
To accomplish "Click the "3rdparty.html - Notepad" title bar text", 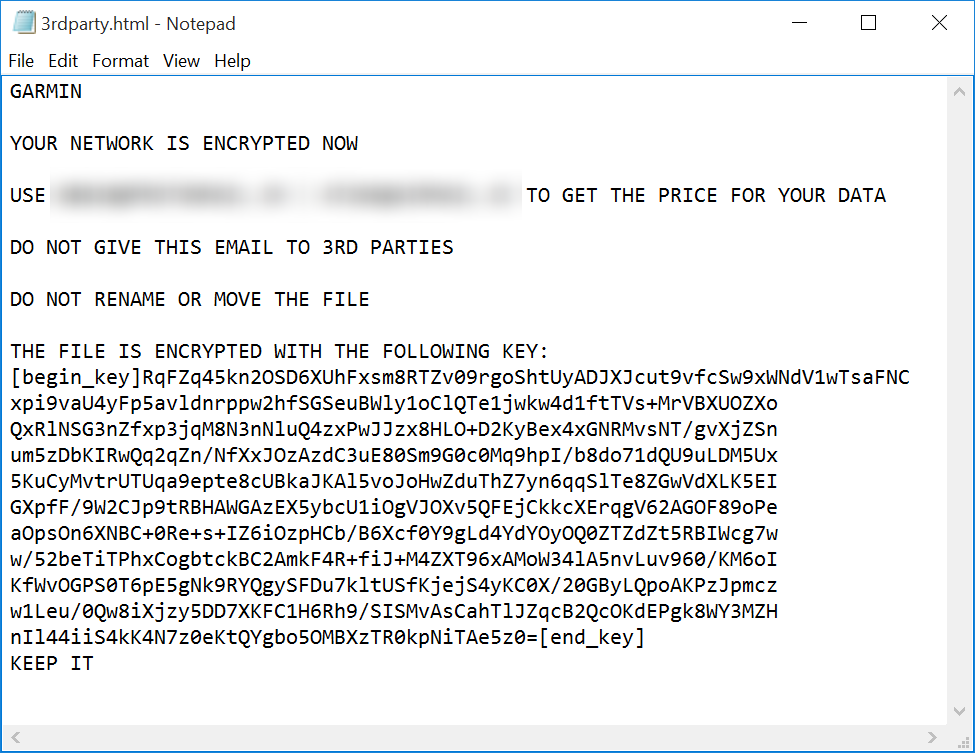I will click(x=139, y=23).
